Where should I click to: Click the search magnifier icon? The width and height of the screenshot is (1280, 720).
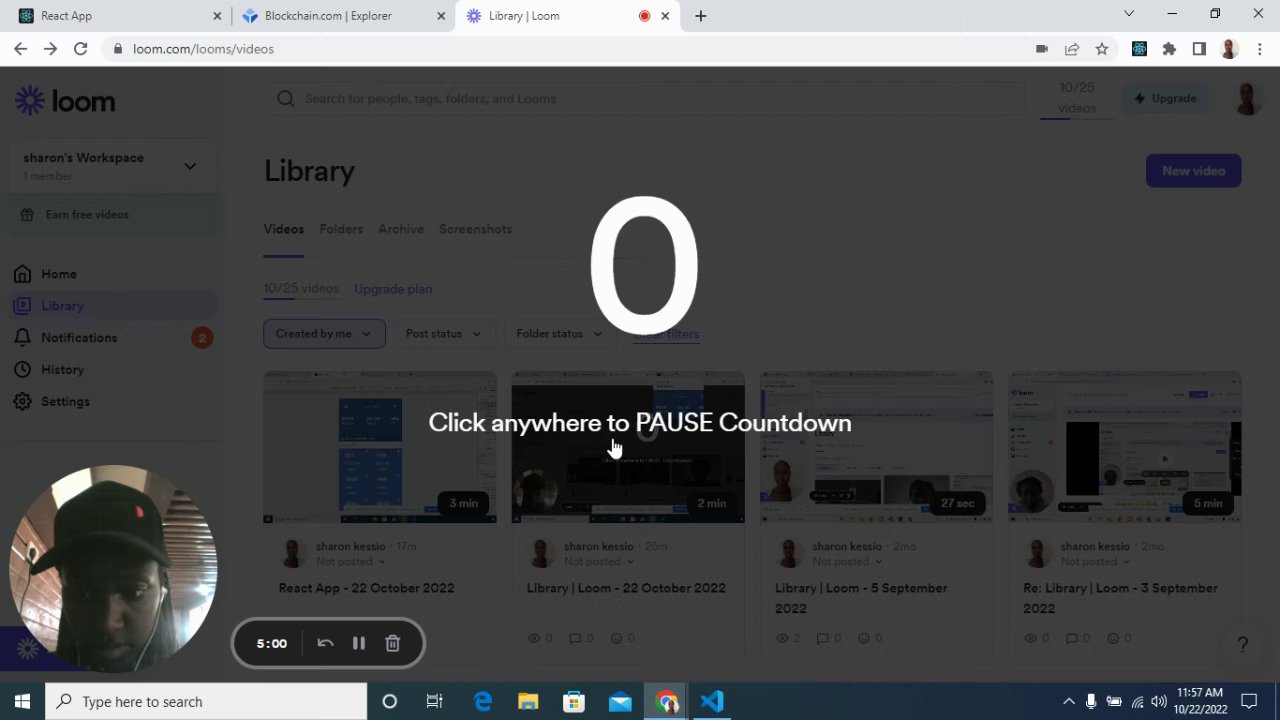click(x=286, y=99)
